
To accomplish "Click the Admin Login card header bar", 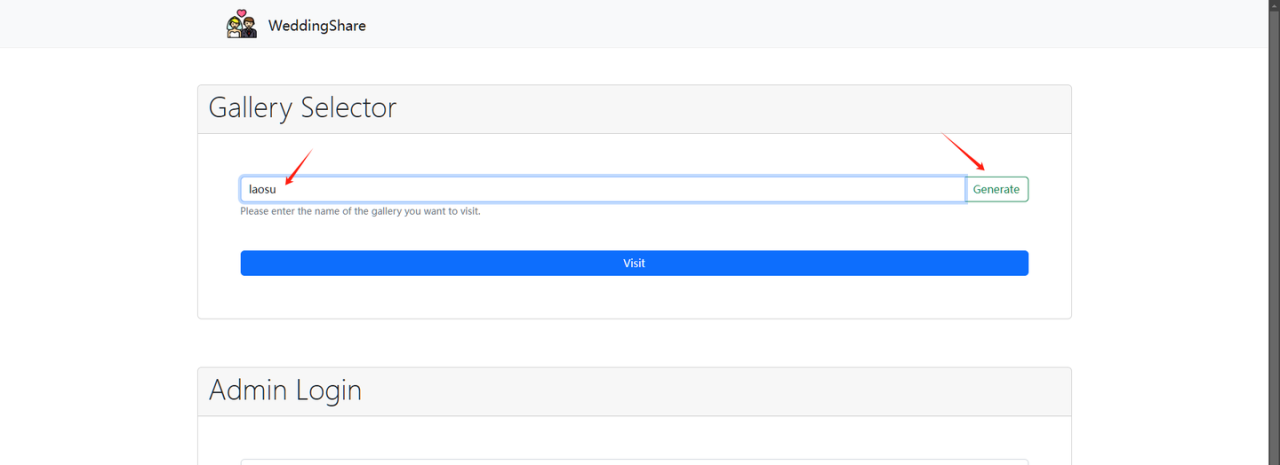I will coord(700,391).
